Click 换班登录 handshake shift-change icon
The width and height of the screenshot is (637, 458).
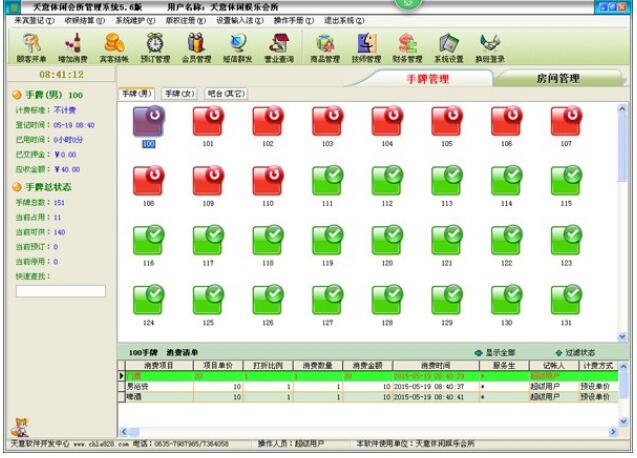pos(490,47)
